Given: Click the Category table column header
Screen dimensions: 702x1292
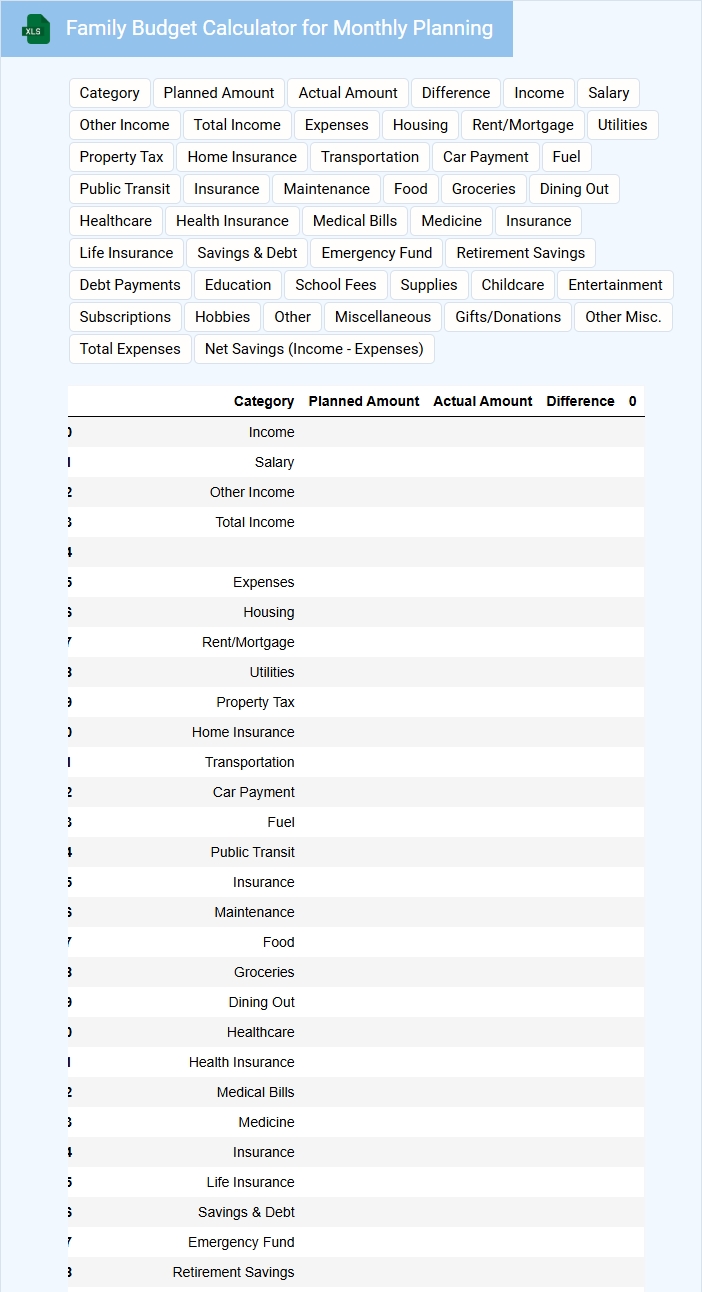Looking at the screenshot, I should pyautogui.click(x=264, y=401).
